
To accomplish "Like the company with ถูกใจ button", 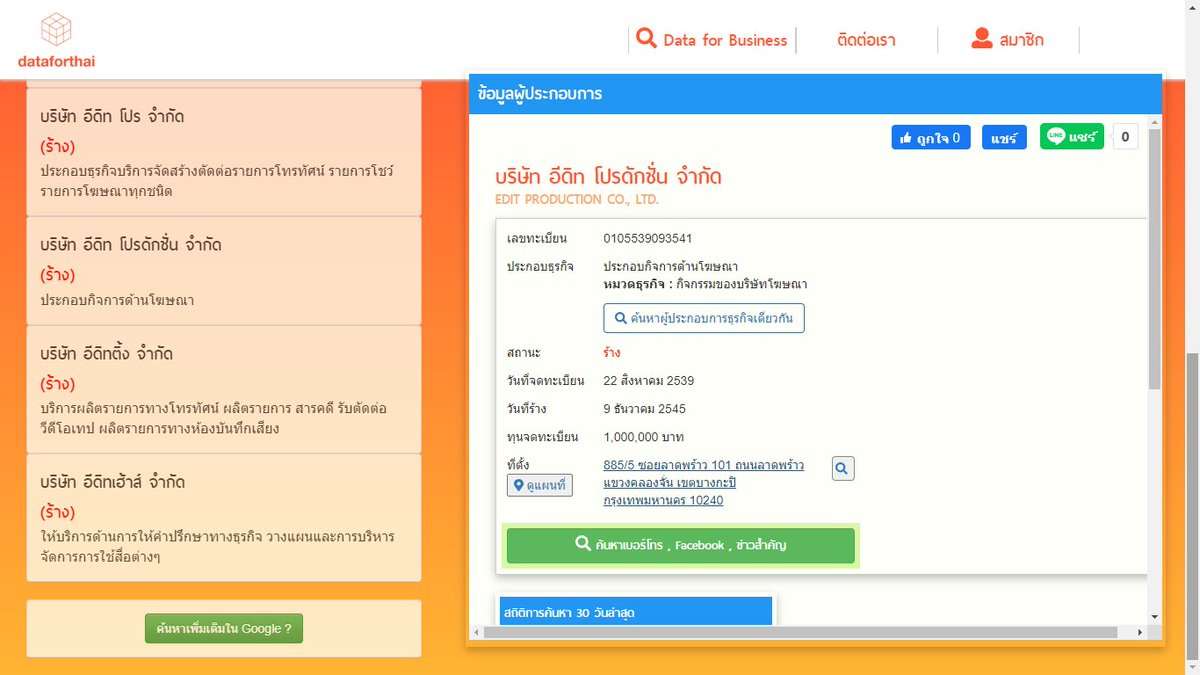I will tap(930, 138).
